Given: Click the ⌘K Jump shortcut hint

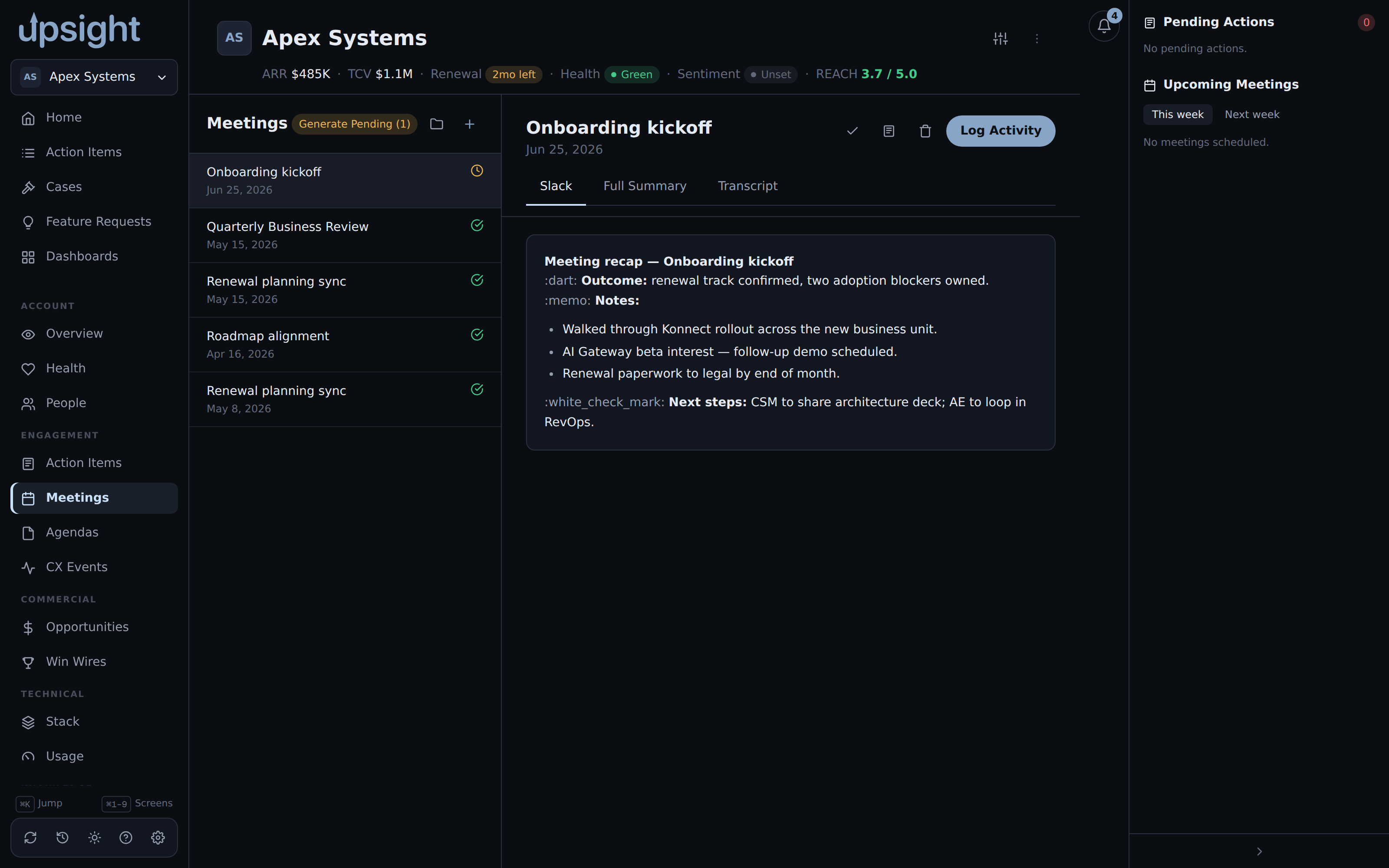Looking at the screenshot, I should click(39, 803).
